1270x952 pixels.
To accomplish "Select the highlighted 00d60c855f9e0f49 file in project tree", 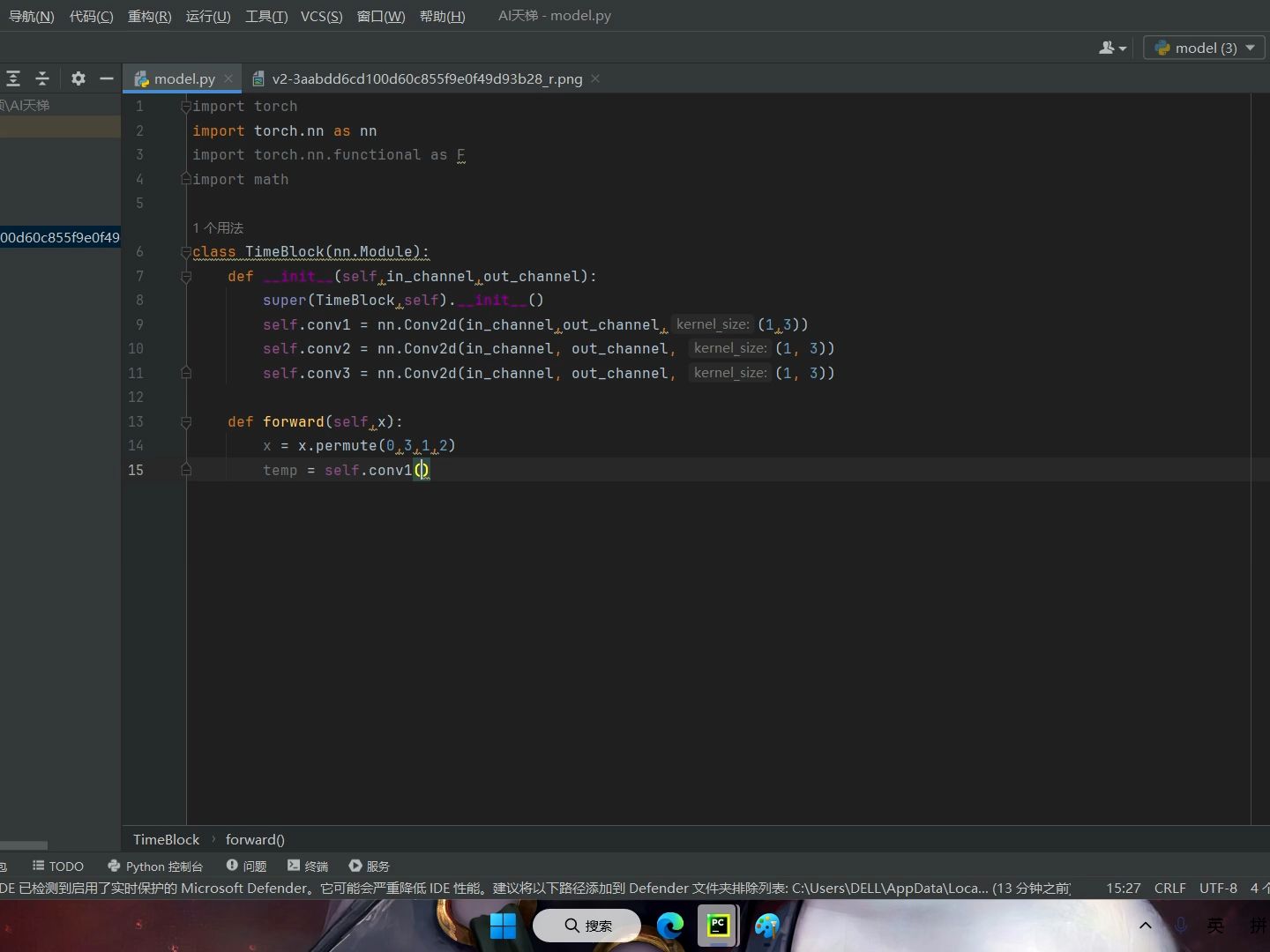I will (60, 237).
